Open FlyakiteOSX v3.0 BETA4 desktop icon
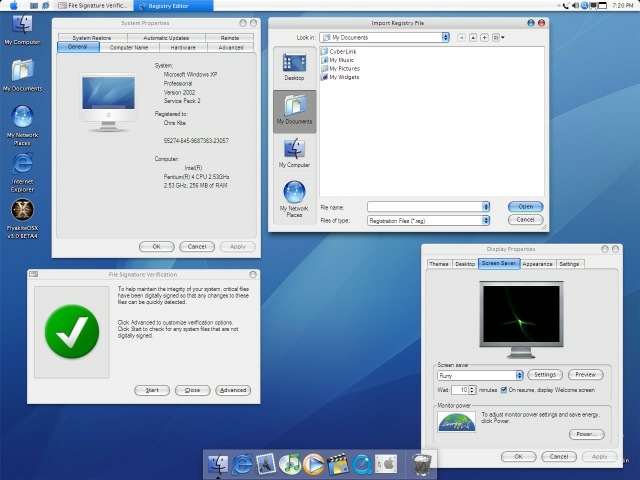The image size is (640, 480). coord(22,219)
